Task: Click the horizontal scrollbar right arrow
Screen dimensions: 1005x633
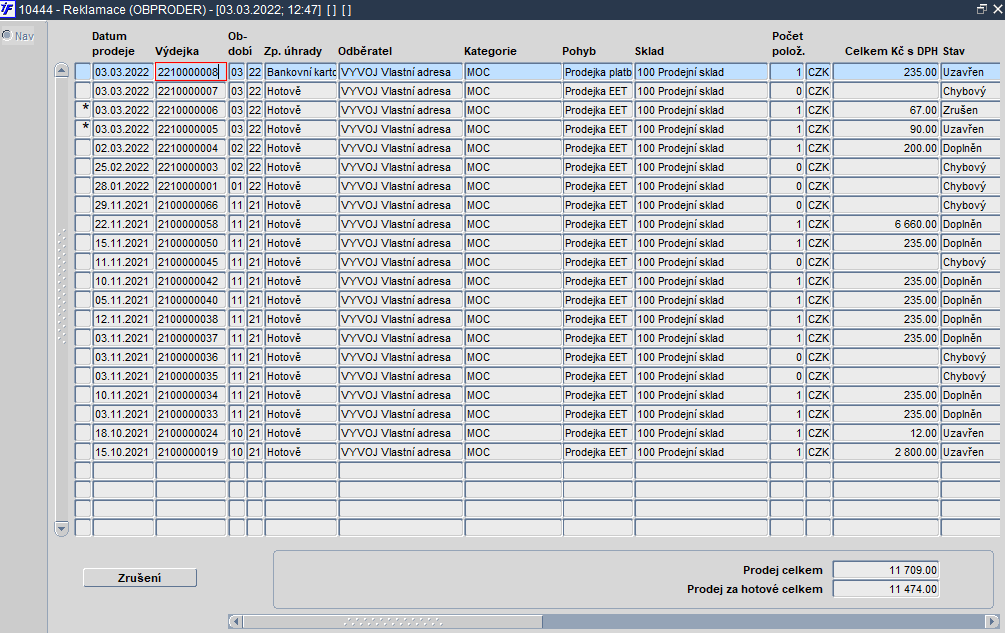Action: coord(992,621)
